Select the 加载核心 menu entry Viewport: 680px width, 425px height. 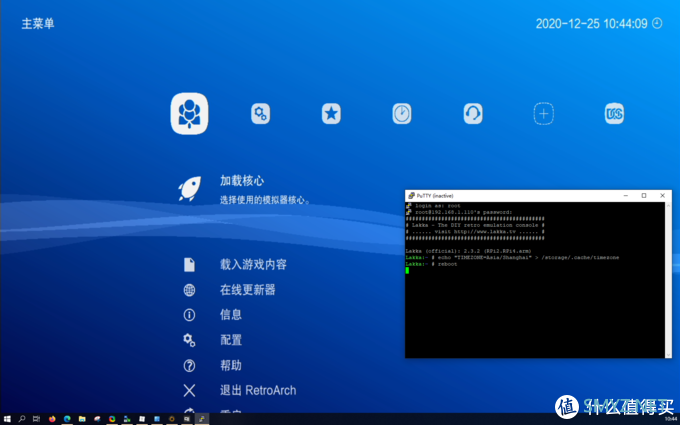(242, 181)
